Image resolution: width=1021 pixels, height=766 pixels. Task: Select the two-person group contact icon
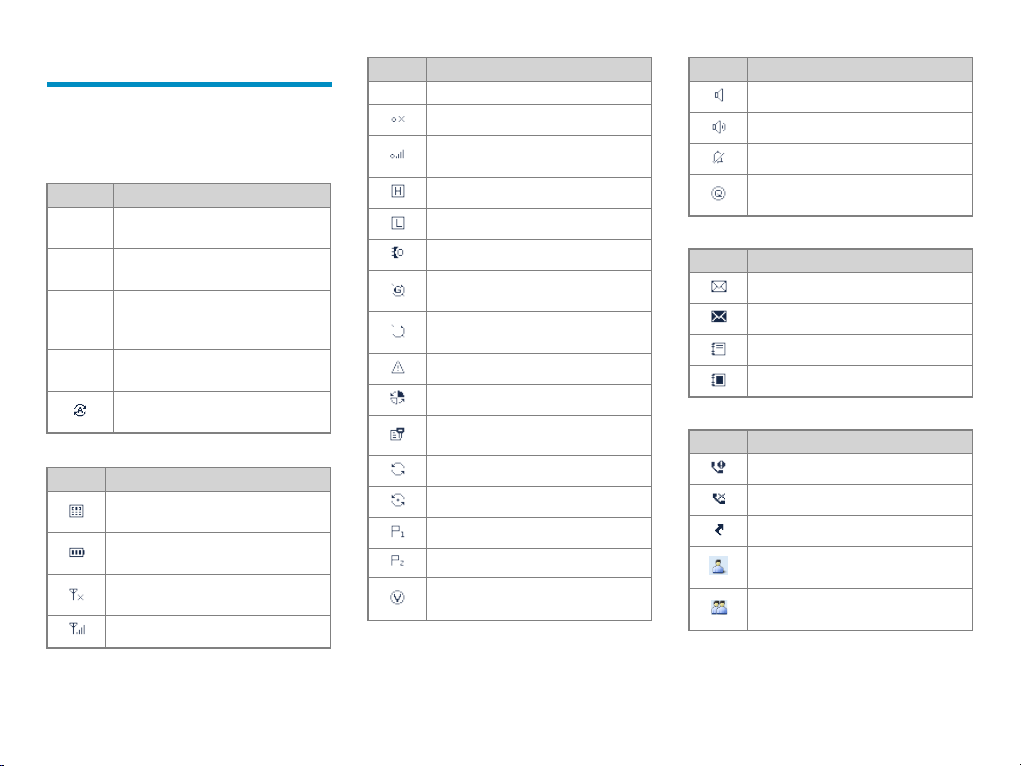point(719,608)
